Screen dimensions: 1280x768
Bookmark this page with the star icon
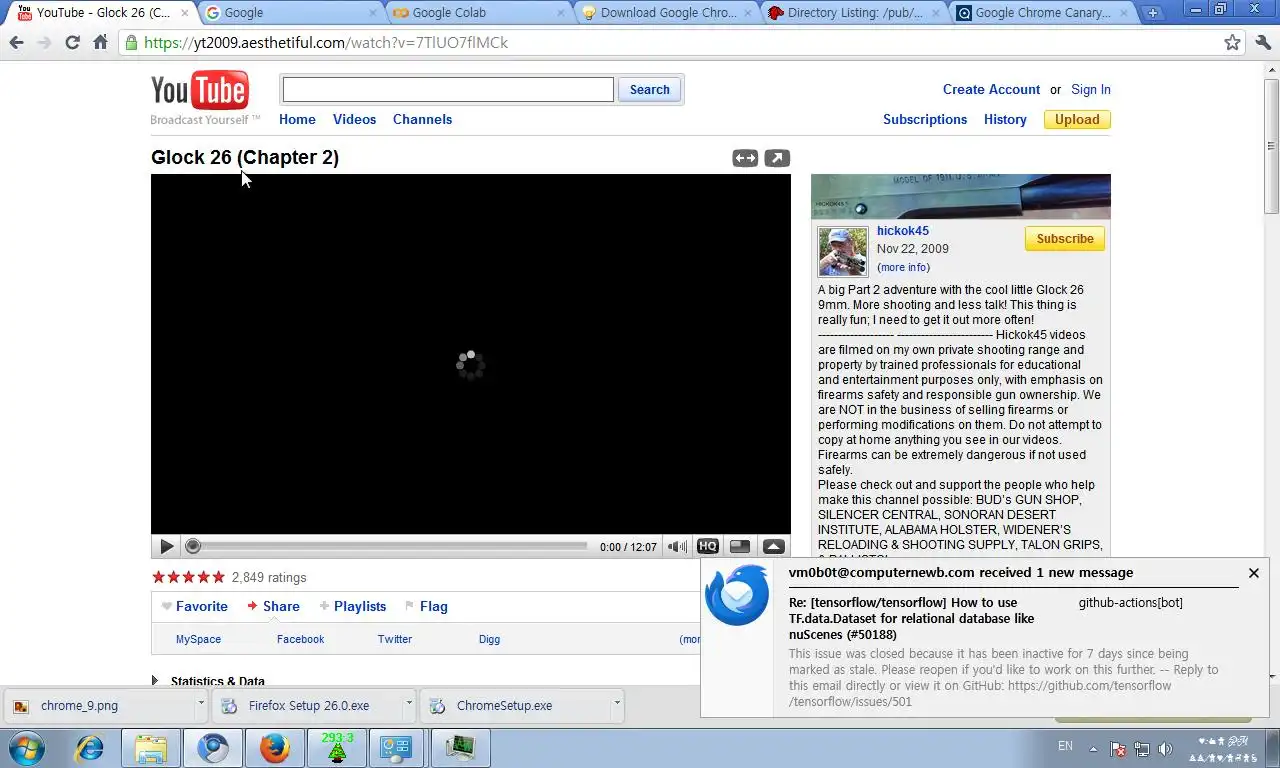(x=1233, y=43)
